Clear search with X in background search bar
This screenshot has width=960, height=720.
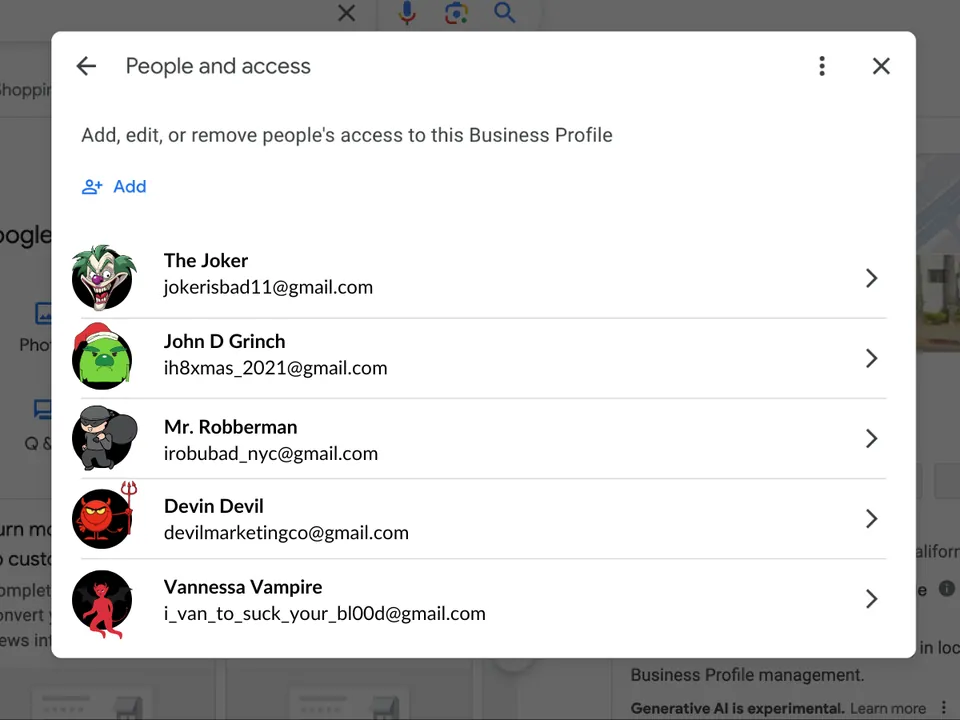pos(347,12)
